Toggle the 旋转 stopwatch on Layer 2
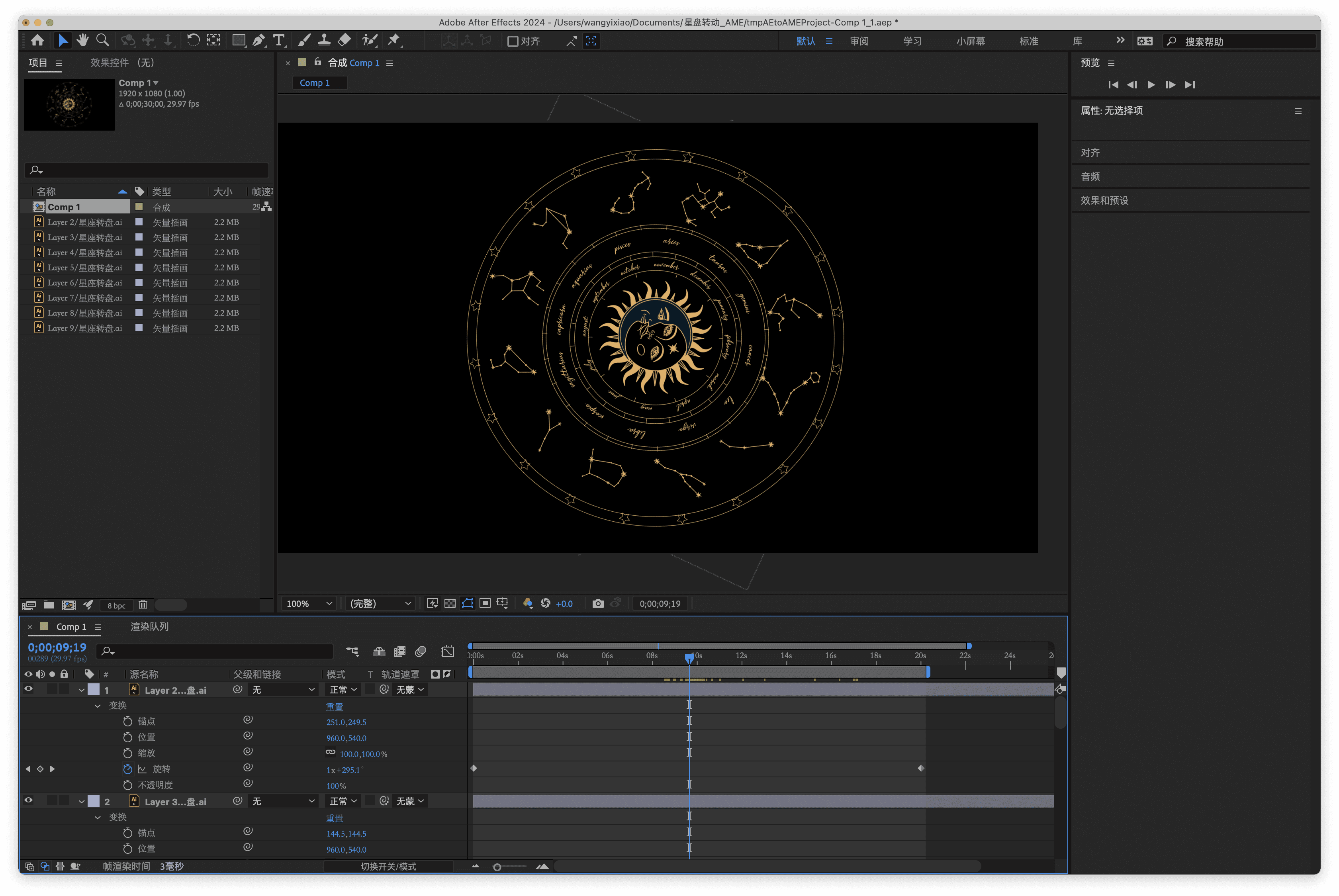Image resolution: width=1339 pixels, height=896 pixels. click(127, 769)
